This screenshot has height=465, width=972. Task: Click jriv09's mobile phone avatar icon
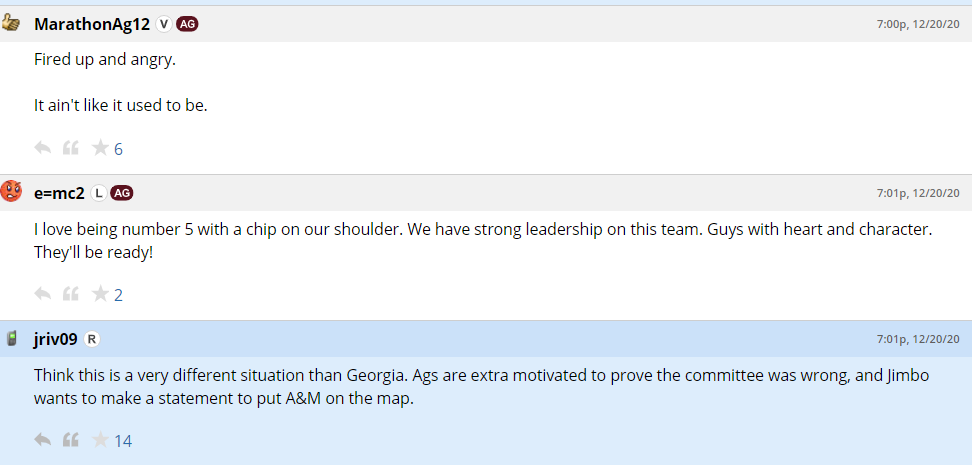point(12,338)
